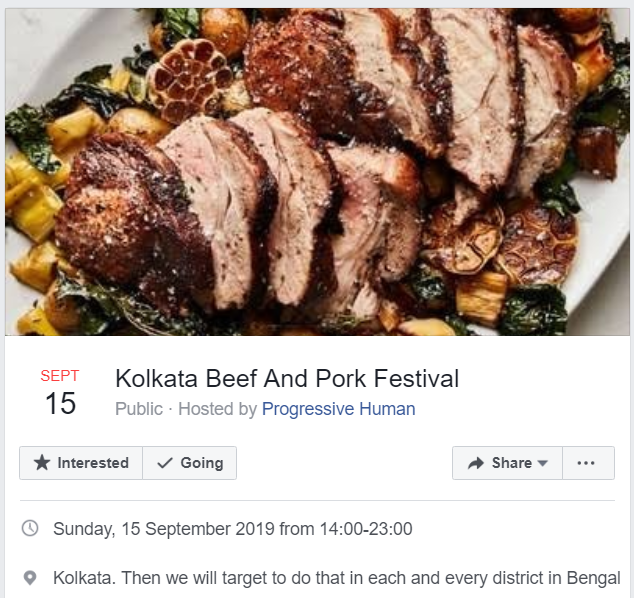
Task: Toggle the Going response label
Action: (201, 463)
